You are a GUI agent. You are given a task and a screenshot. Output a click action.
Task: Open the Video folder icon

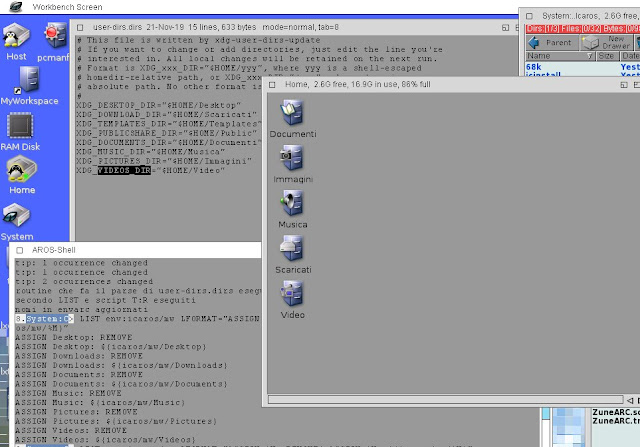coord(293,300)
